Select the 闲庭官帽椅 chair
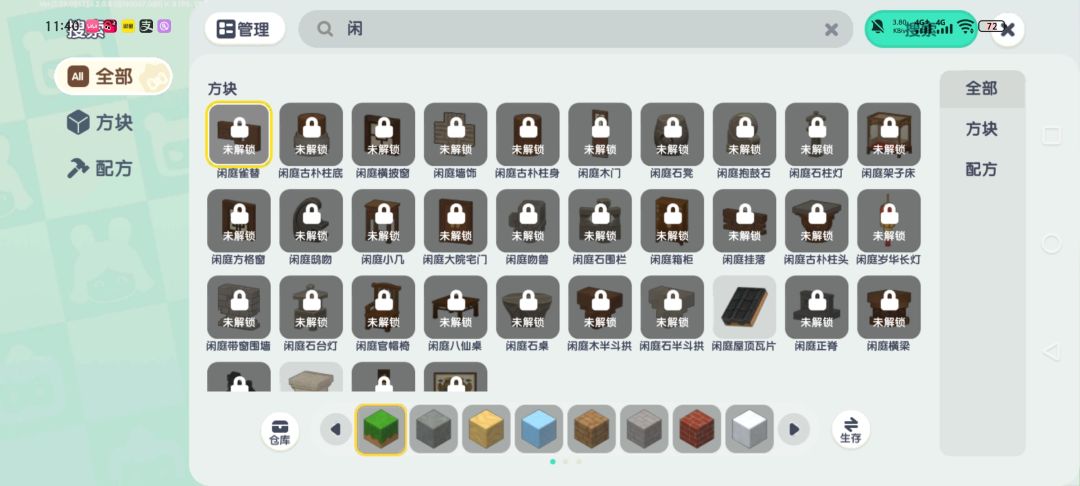Screen dimensions: 1080x486 383,308
